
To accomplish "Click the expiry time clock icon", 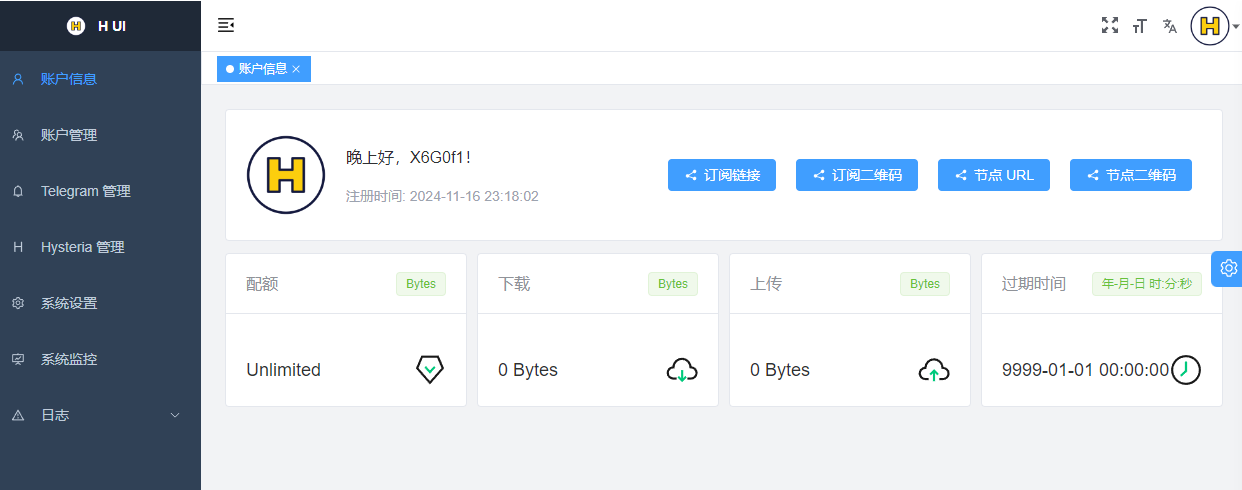I will 1185,370.
